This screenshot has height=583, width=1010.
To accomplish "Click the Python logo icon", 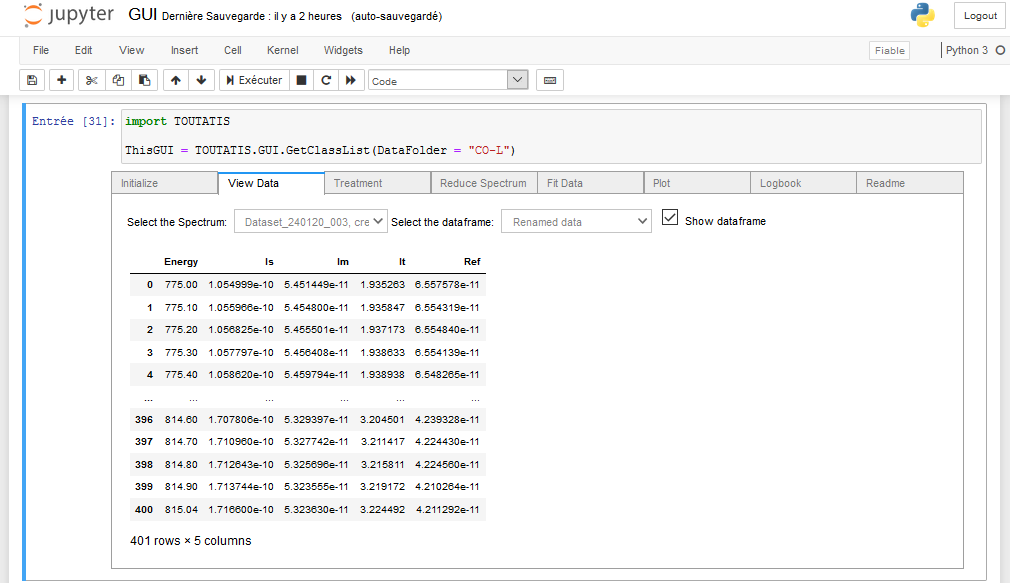I will [922, 15].
